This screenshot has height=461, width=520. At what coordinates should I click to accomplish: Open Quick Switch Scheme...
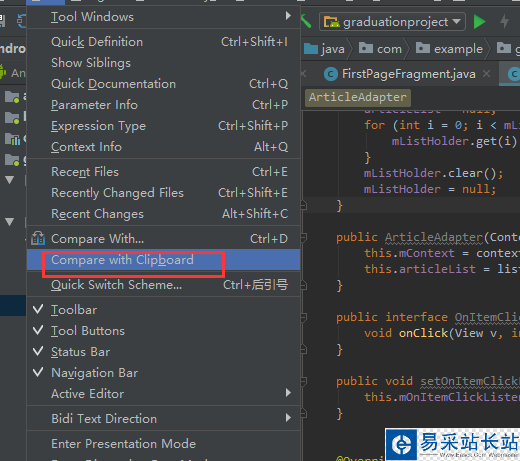[x=163, y=285]
